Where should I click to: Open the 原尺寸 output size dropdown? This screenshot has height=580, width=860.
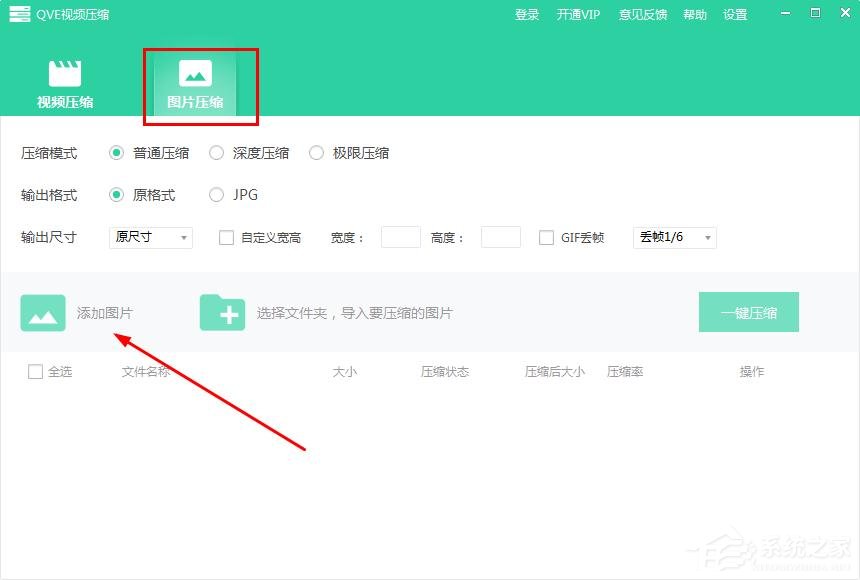tap(150, 237)
